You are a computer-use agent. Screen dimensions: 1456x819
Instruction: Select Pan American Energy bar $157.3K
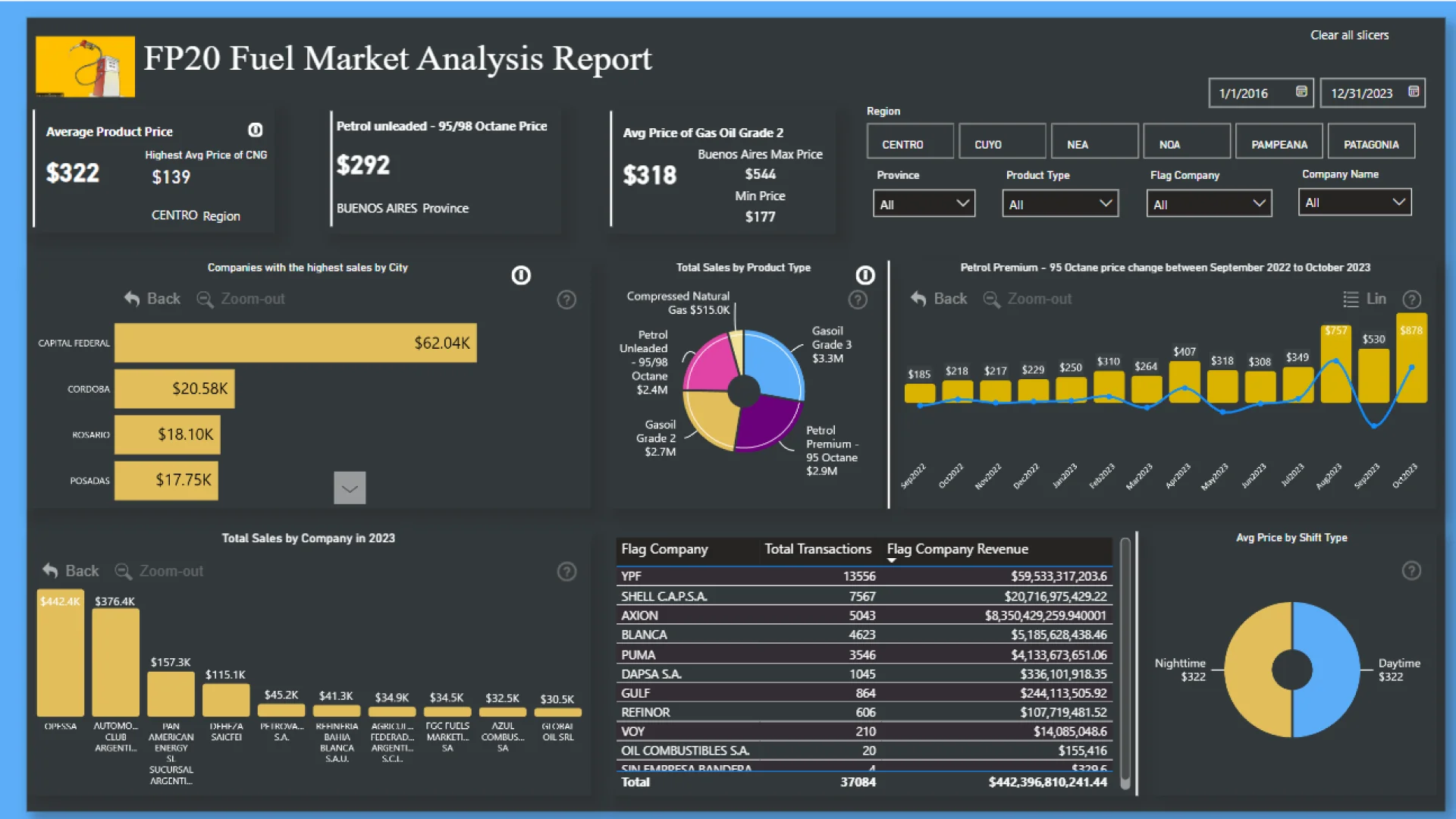pos(171,694)
